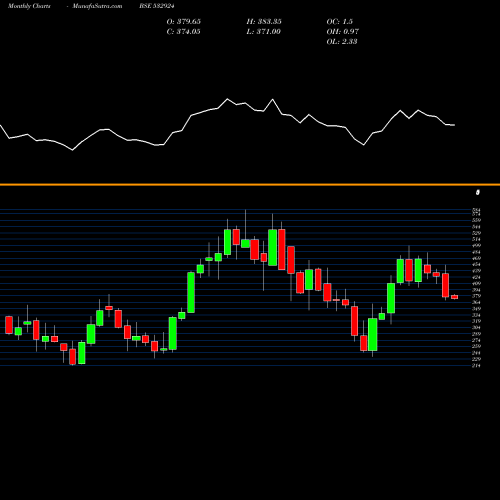This screenshot has height=500, width=500.
Task: Click the orange horizontal separator line between the two charts
Action: click(x=250, y=184)
